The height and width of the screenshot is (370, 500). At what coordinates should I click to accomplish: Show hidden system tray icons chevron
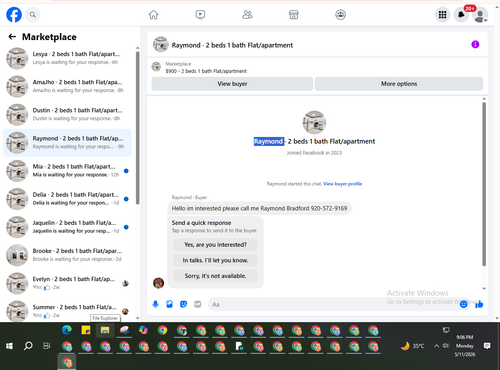pos(436,346)
